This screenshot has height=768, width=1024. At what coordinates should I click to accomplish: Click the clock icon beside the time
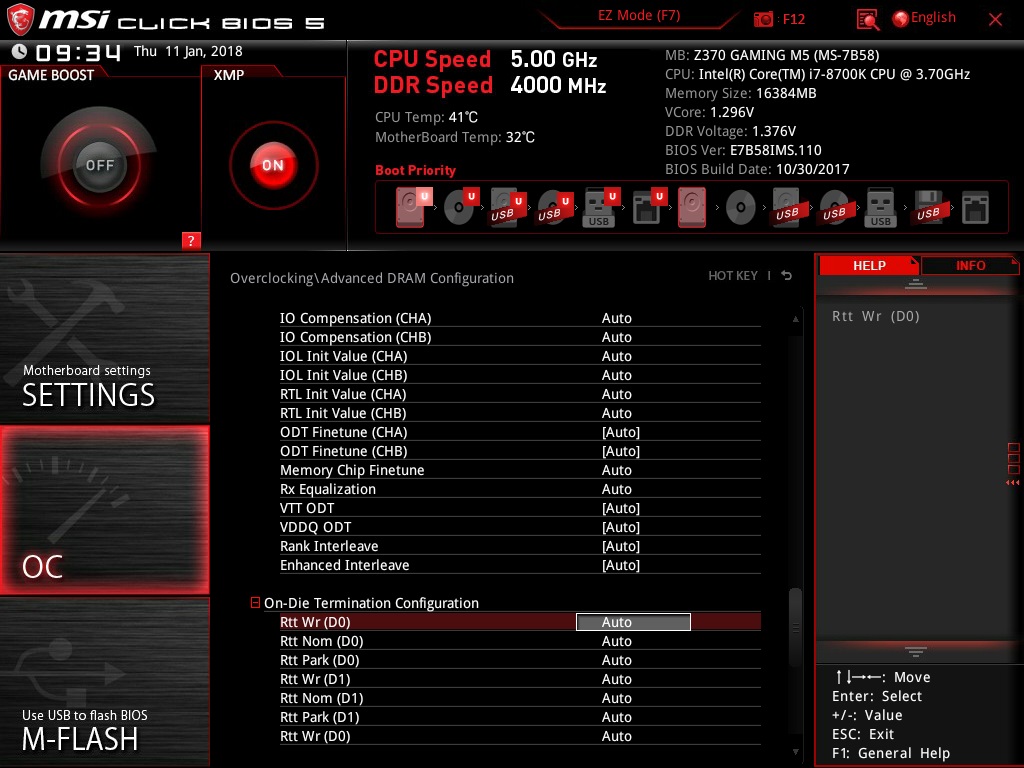coord(20,52)
